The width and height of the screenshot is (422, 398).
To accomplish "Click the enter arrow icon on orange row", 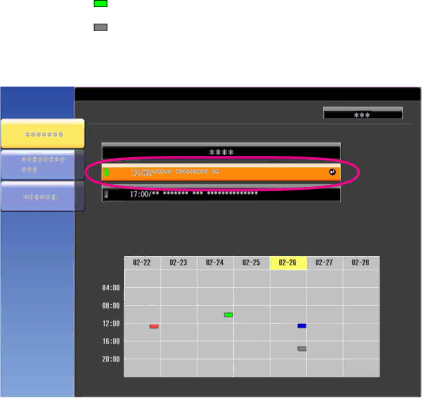I will [x=332, y=172].
